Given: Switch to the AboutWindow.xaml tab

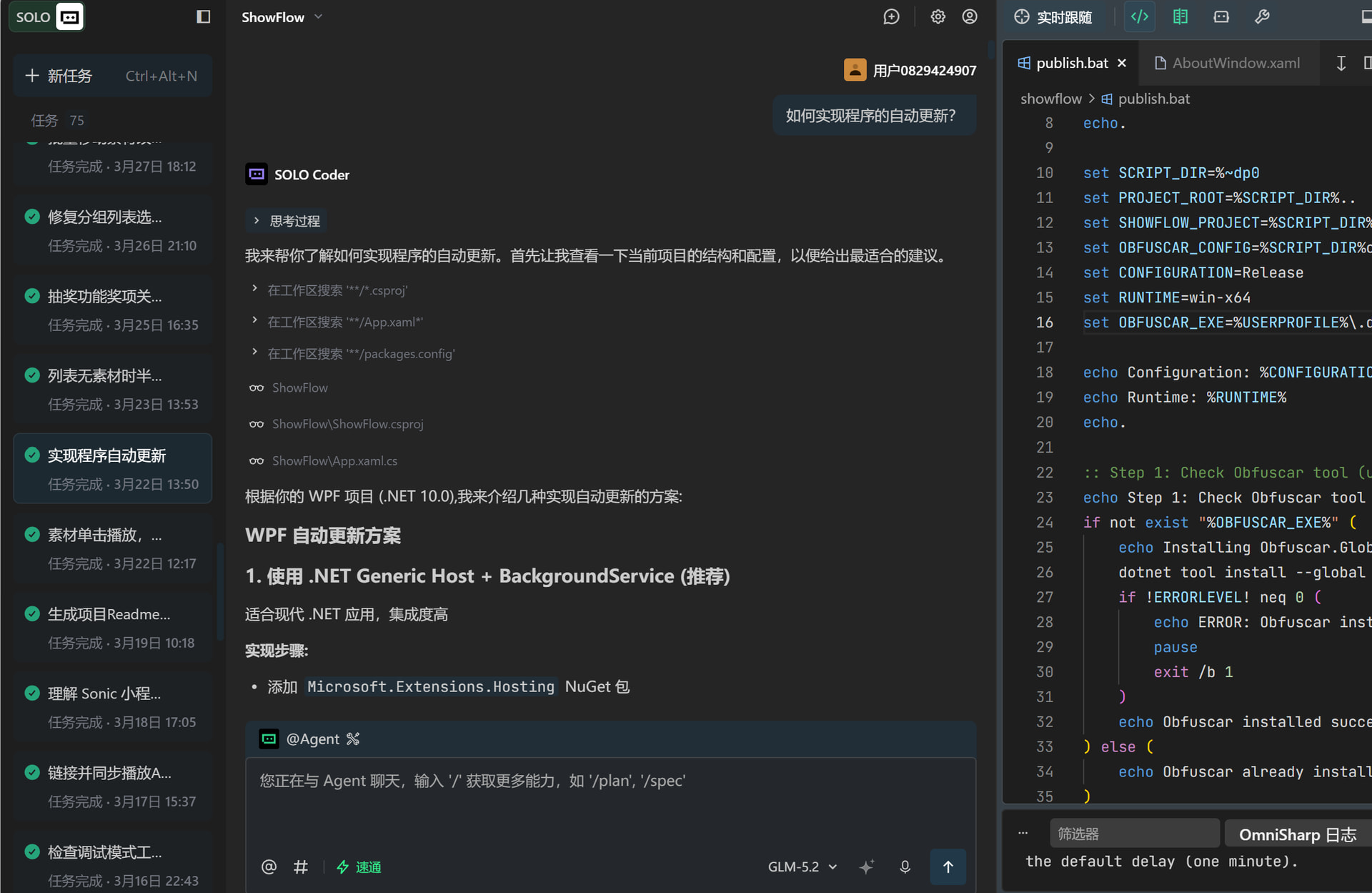Looking at the screenshot, I should click(1228, 63).
